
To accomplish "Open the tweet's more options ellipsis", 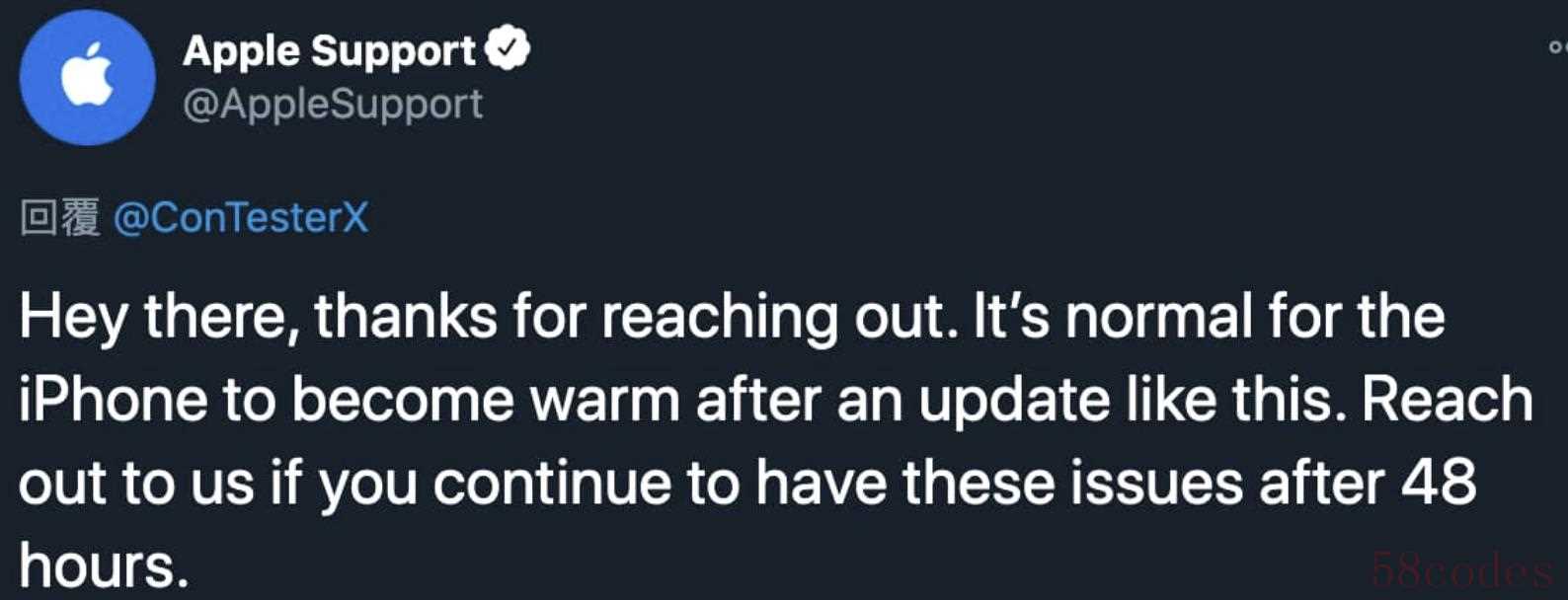I will 1556,46.
